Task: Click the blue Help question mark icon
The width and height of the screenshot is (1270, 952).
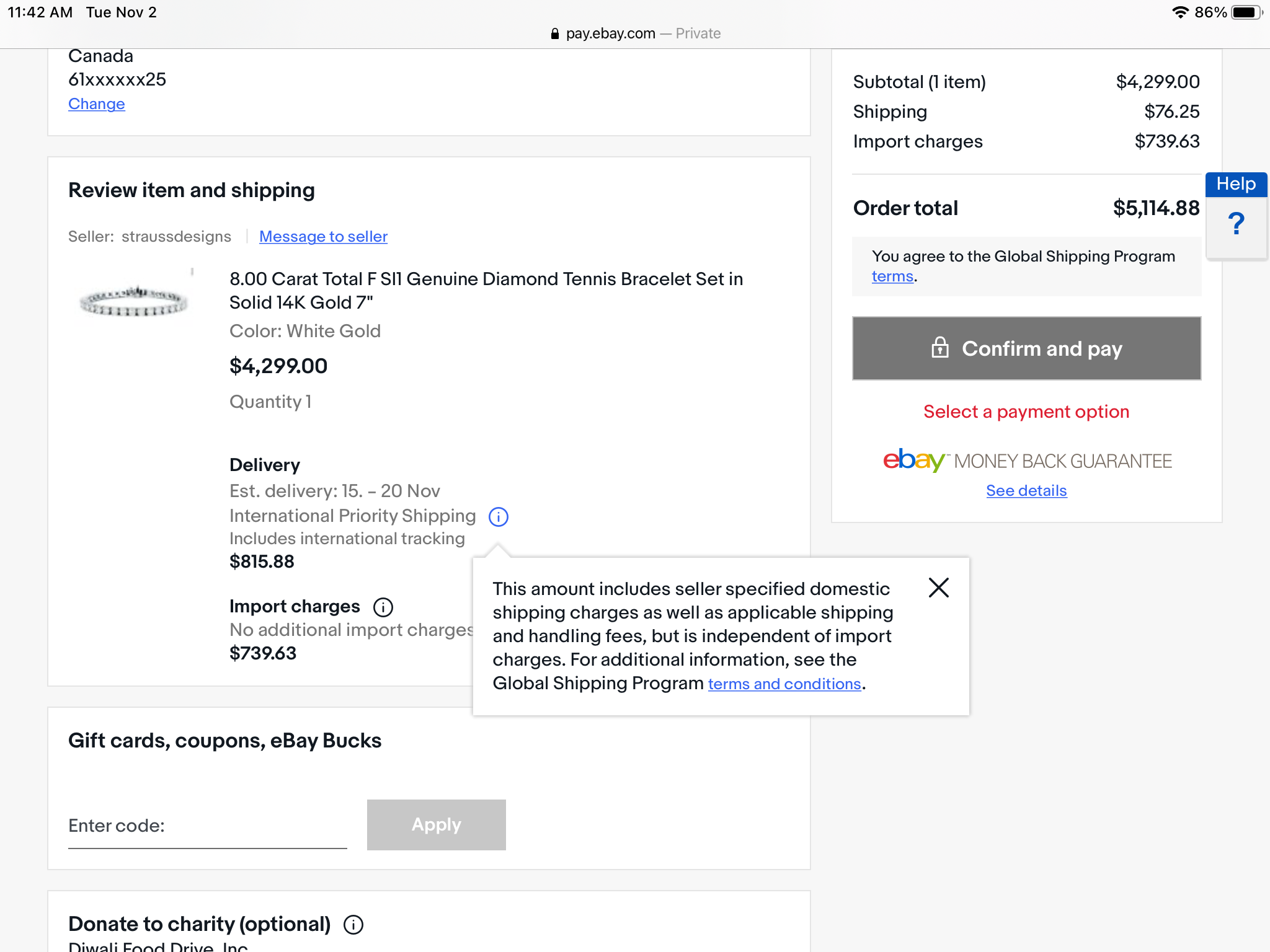Action: click(1236, 224)
